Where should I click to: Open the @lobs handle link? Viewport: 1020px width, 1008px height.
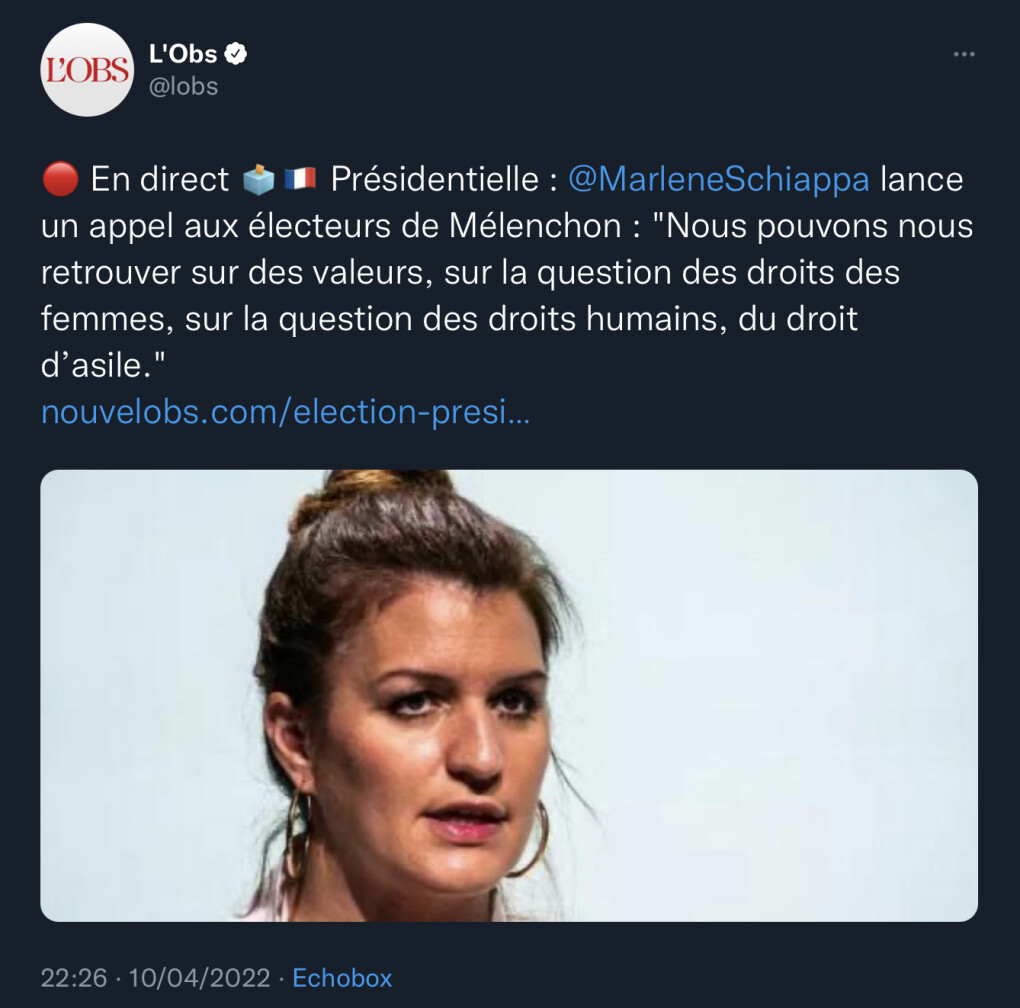tap(183, 87)
